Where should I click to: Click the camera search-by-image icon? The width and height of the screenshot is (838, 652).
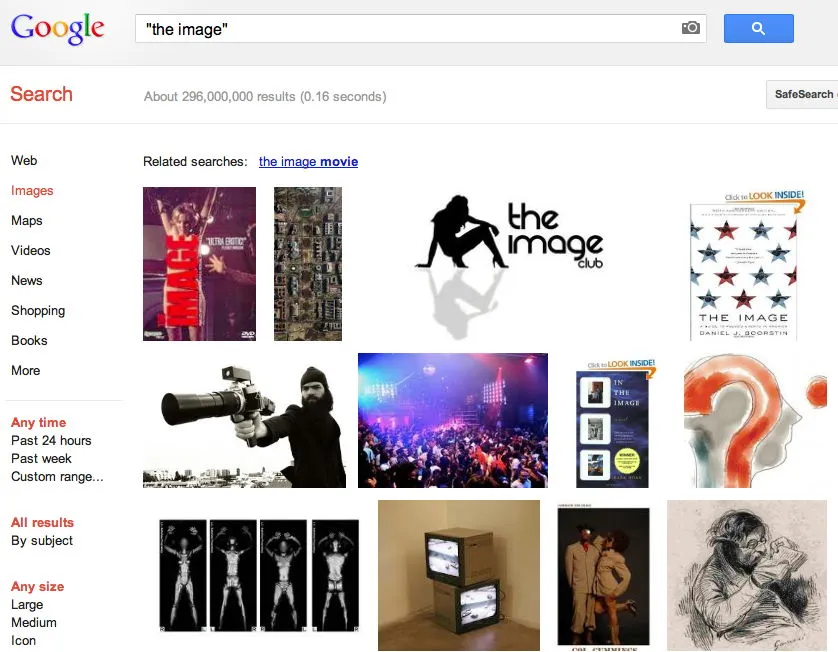tap(690, 28)
